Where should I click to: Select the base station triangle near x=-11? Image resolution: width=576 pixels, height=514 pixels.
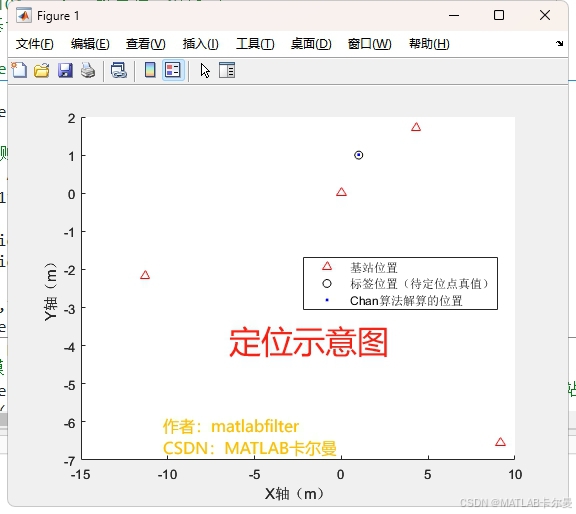coord(145,275)
